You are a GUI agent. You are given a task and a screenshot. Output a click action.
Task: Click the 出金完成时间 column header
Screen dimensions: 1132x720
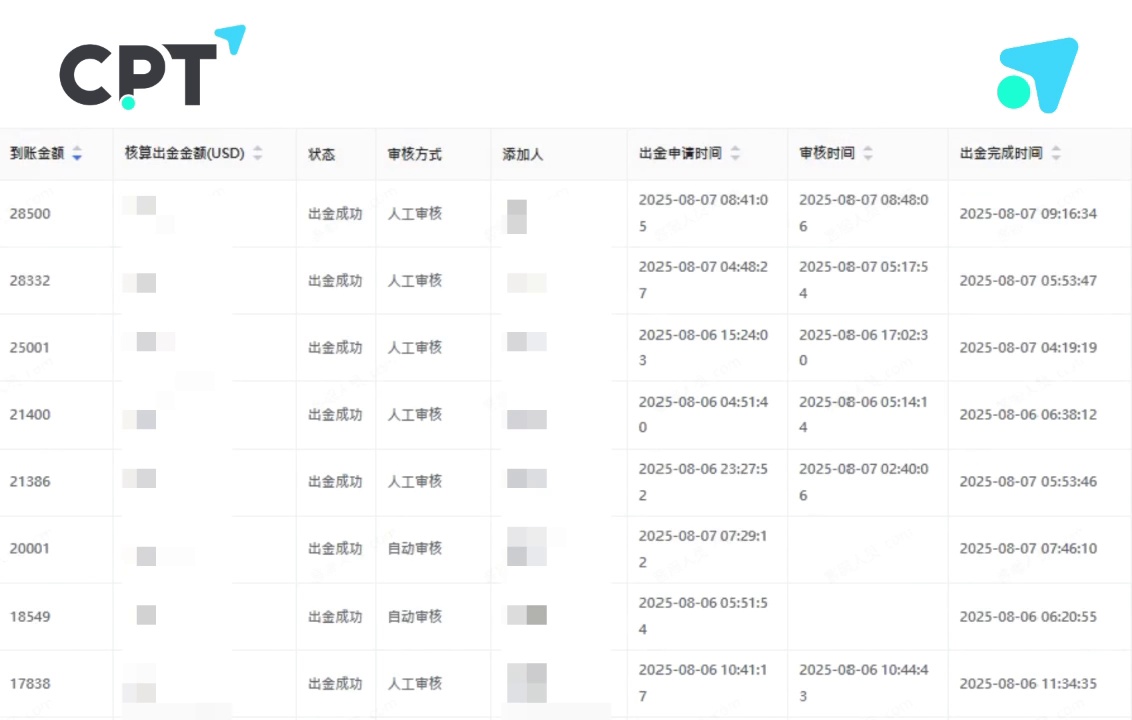click(x=1001, y=153)
